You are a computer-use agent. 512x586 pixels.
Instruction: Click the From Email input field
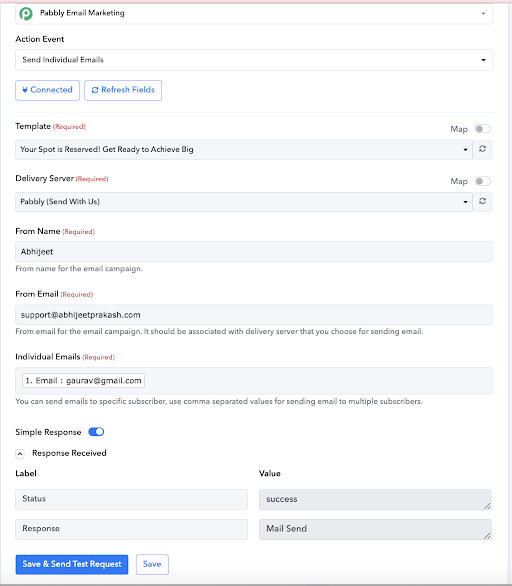point(254,315)
